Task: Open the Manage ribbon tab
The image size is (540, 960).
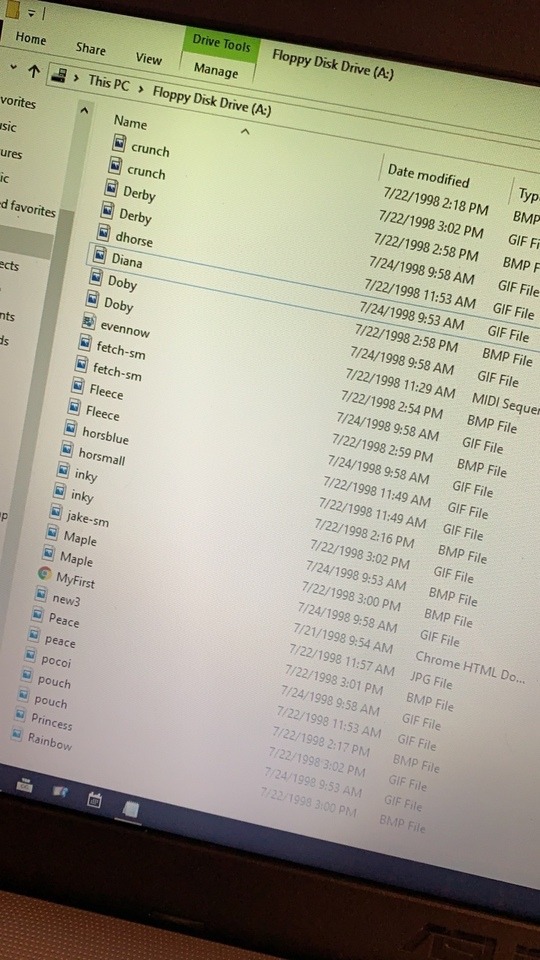Action: 216,70
